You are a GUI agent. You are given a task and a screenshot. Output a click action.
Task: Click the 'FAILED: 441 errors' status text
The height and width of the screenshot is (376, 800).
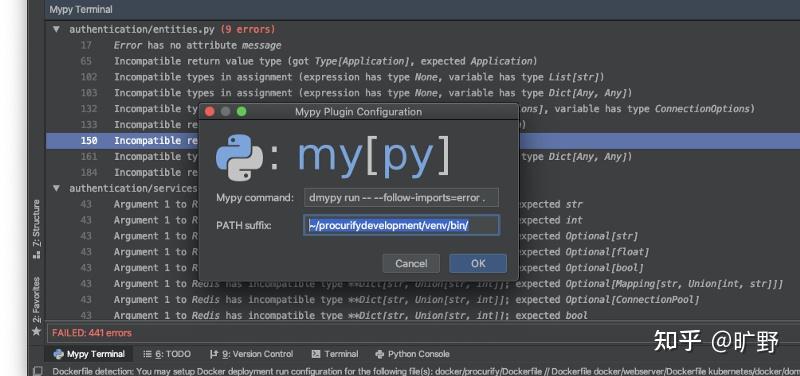(92, 333)
